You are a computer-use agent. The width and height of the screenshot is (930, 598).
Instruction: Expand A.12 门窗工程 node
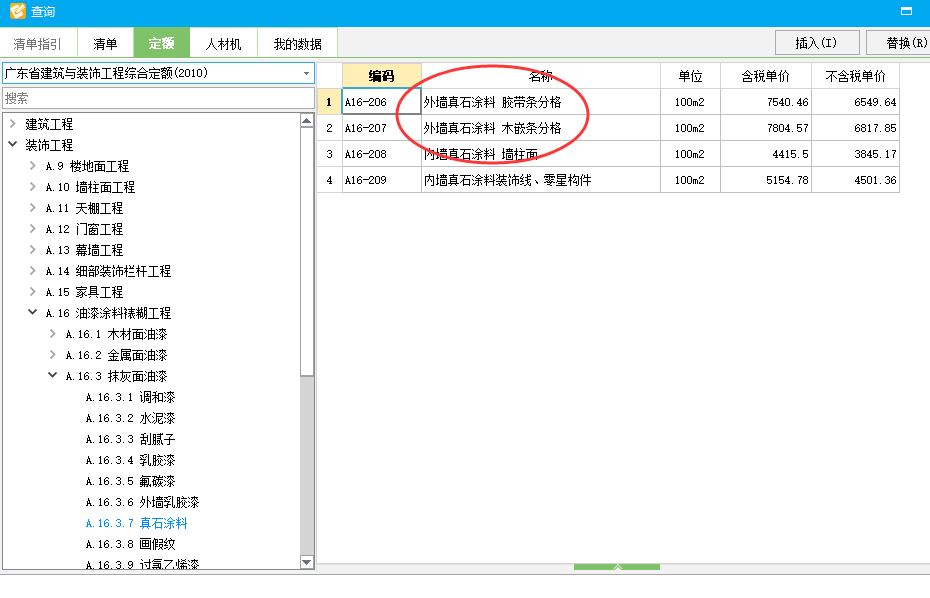pyautogui.click(x=33, y=229)
